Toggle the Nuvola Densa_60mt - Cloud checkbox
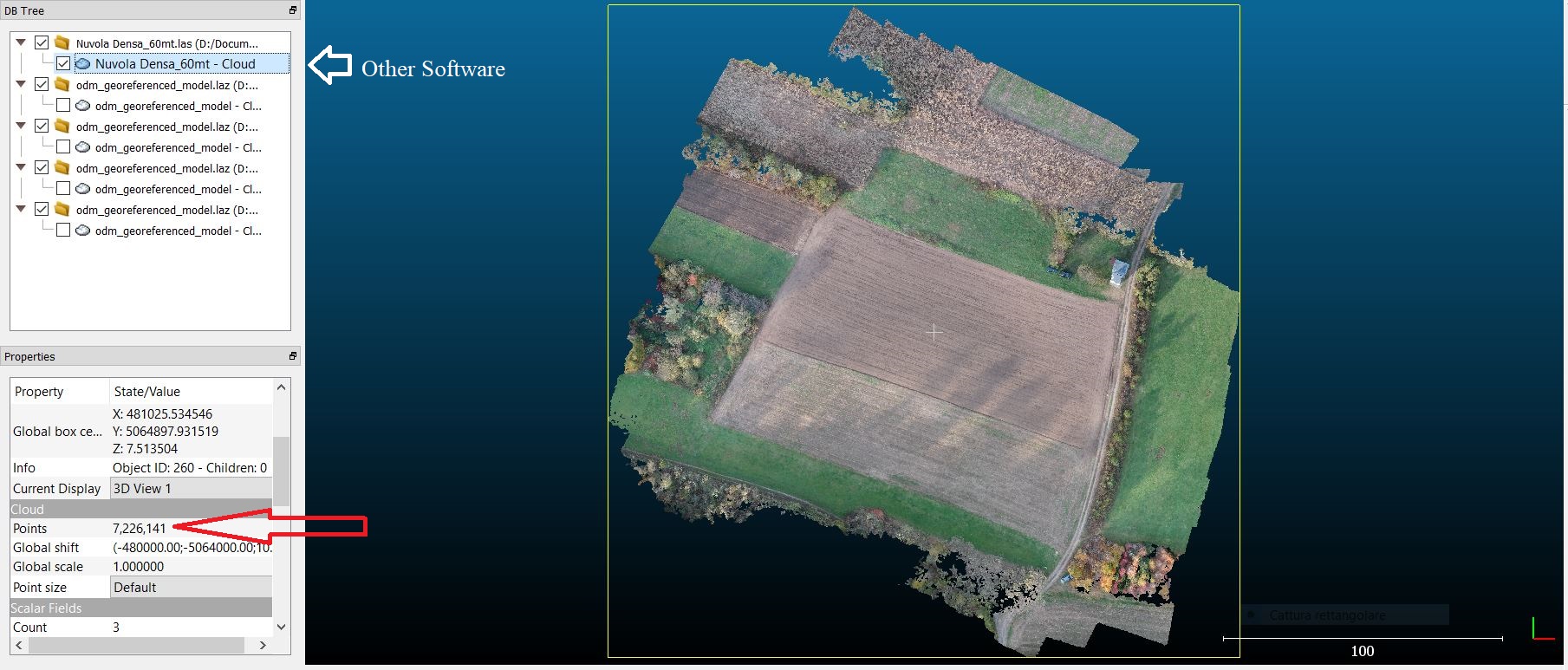Viewport: 1568px width, 670px height. (x=63, y=63)
